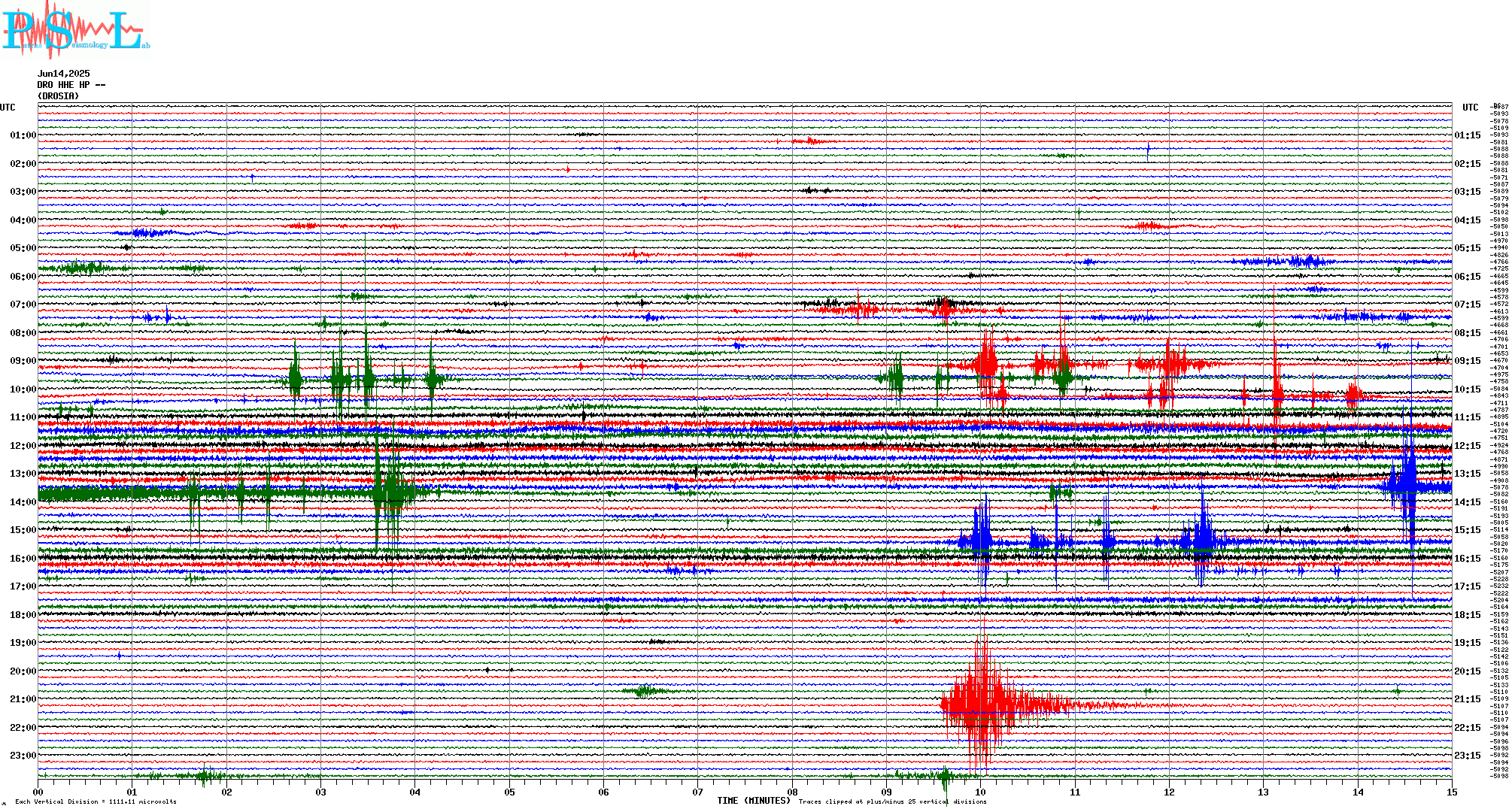Click the 16:00 hour label

point(23,559)
